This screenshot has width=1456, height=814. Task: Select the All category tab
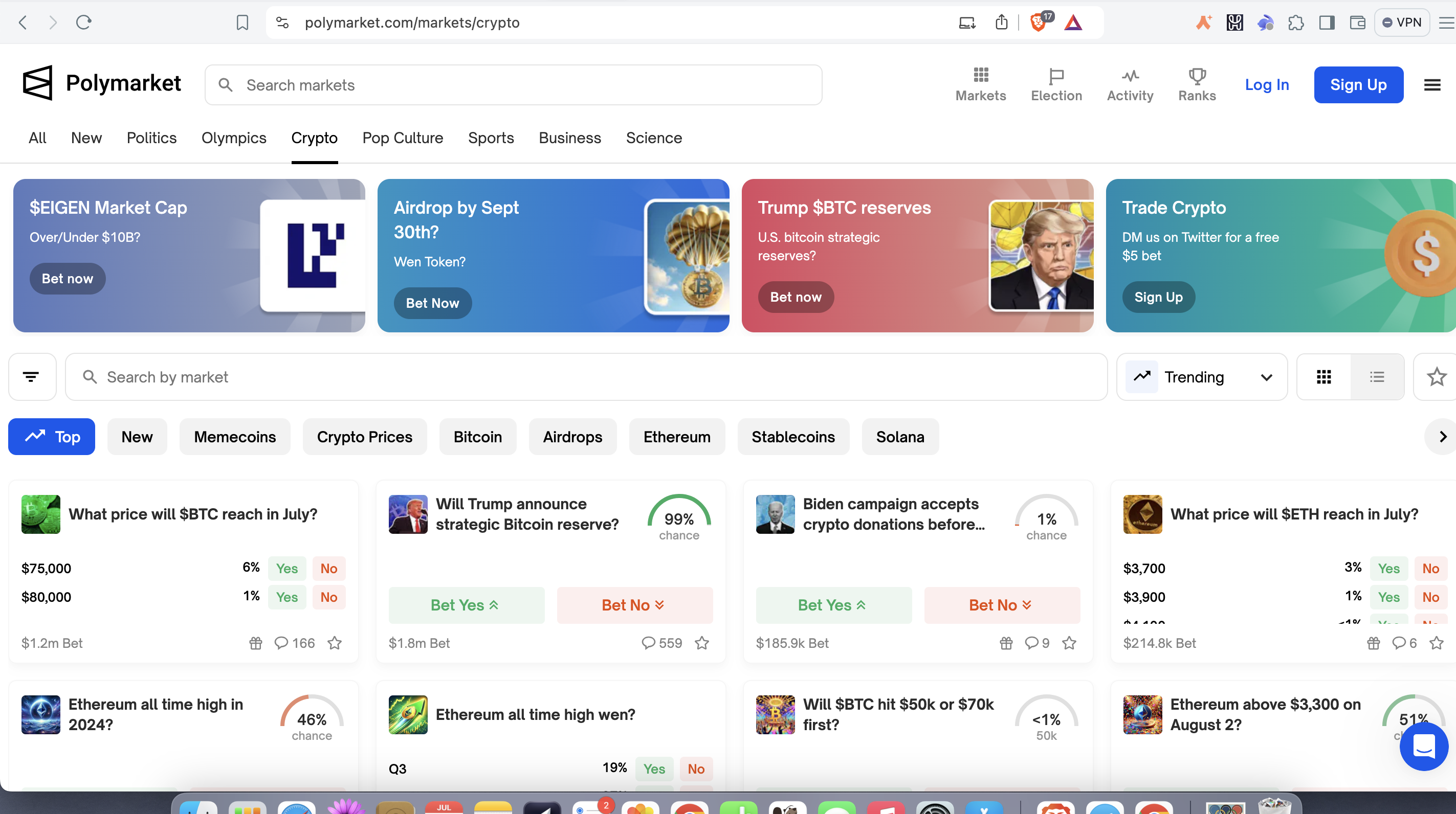37,138
